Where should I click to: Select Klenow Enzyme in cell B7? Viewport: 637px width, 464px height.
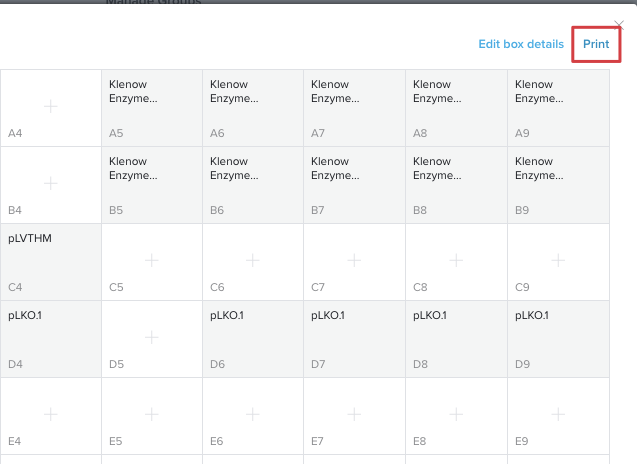tap(354, 185)
